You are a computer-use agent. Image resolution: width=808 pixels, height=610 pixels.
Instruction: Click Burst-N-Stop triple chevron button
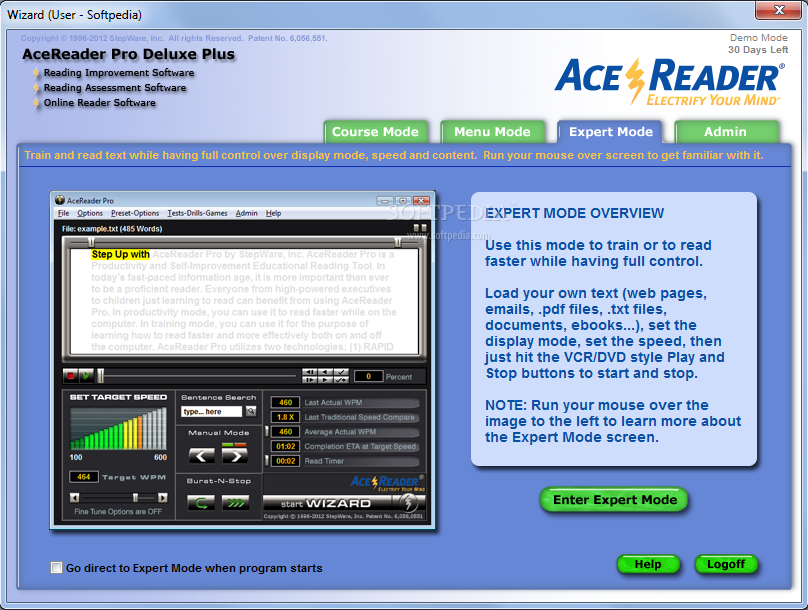[235, 502]
